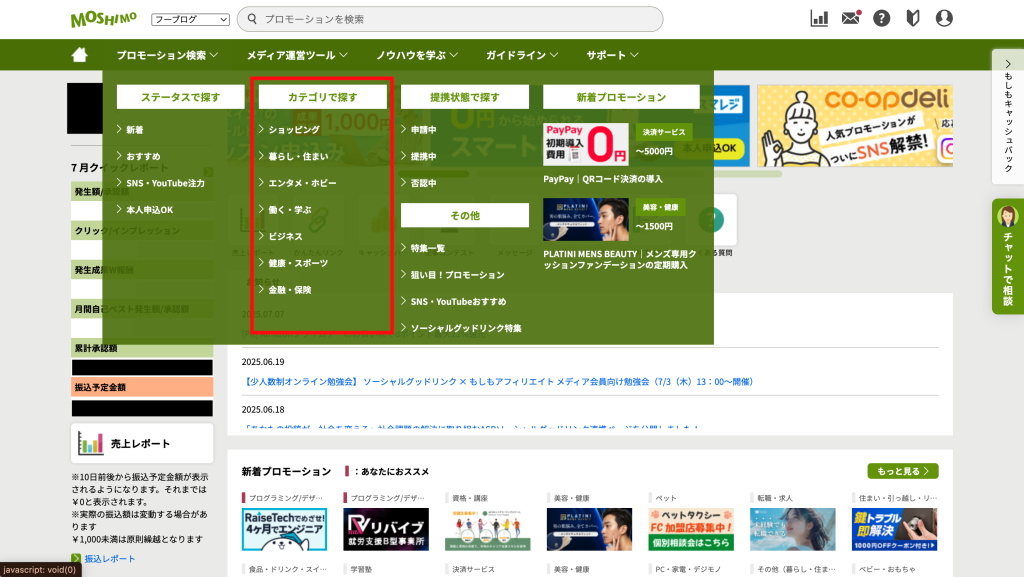
Task: Open the mail messages icon
Action: click(850, 18)
